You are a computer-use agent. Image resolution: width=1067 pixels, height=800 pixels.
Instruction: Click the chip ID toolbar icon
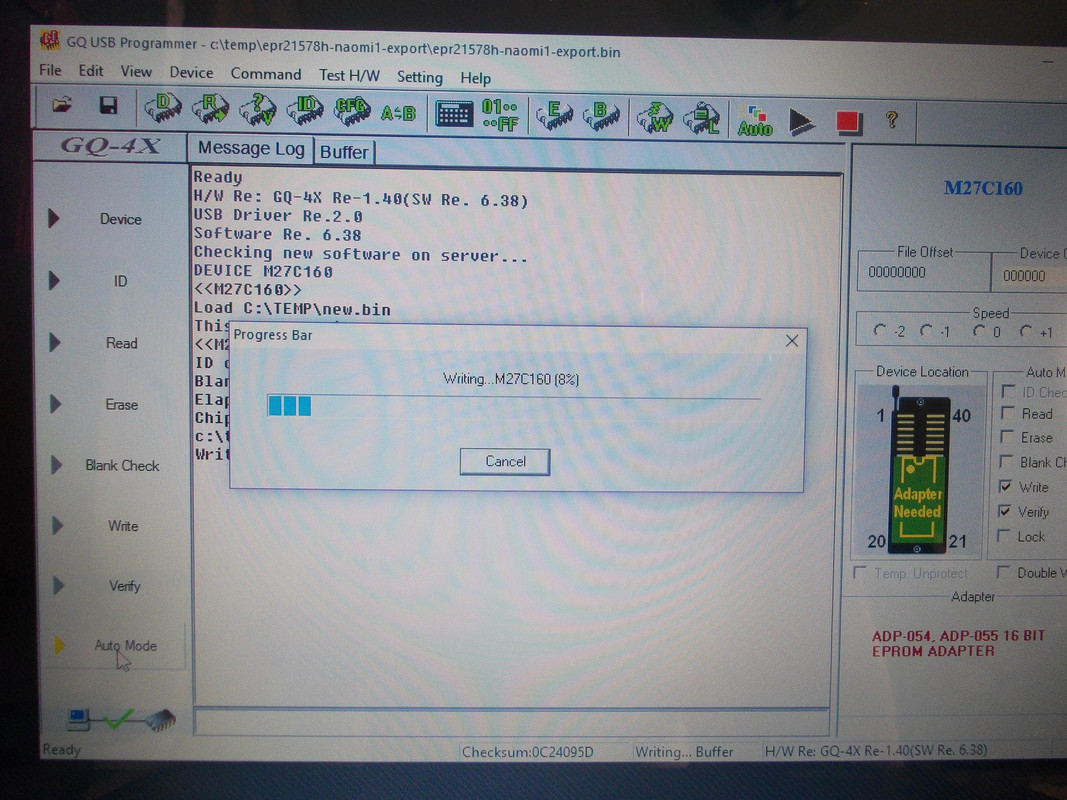tap(305, 110)
